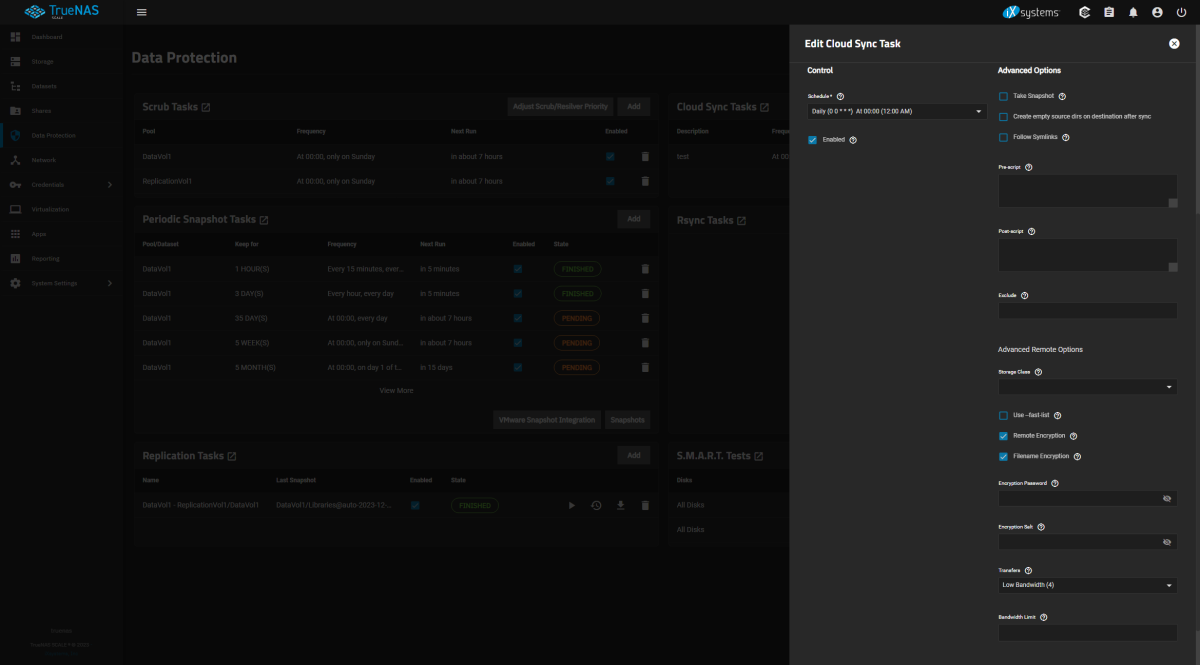Click into the Pre-script text area
The height and width of the screenshot is (665, 1200).
(1087, 191)
